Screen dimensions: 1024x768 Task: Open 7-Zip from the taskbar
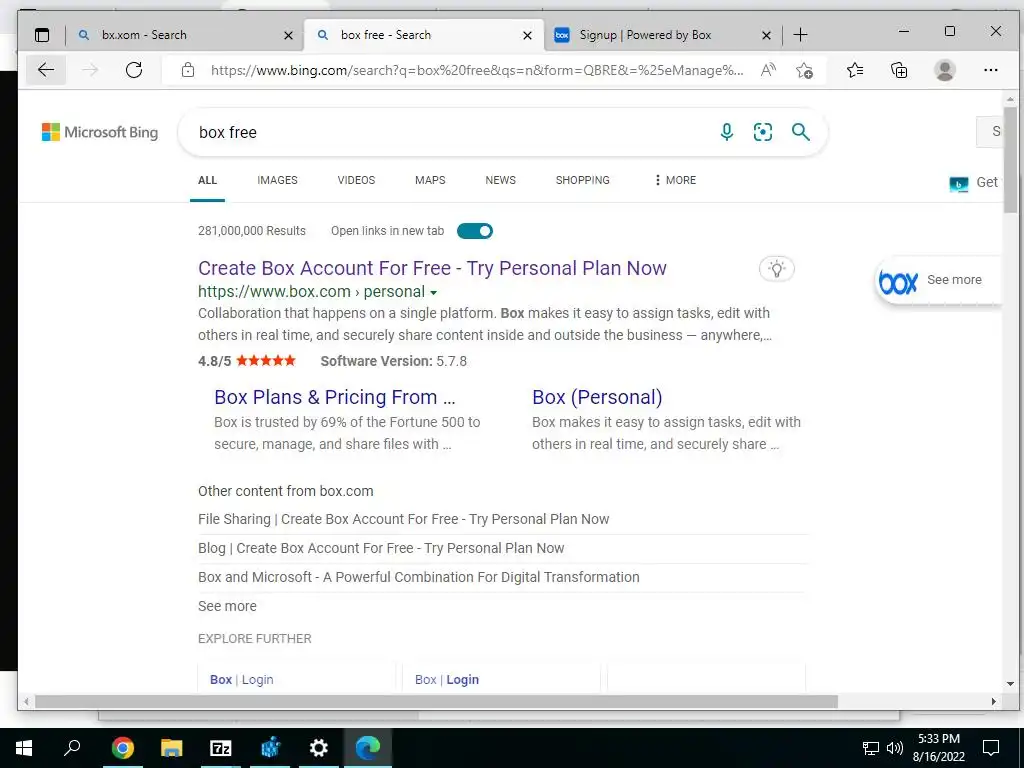click(x=221, y=748)
